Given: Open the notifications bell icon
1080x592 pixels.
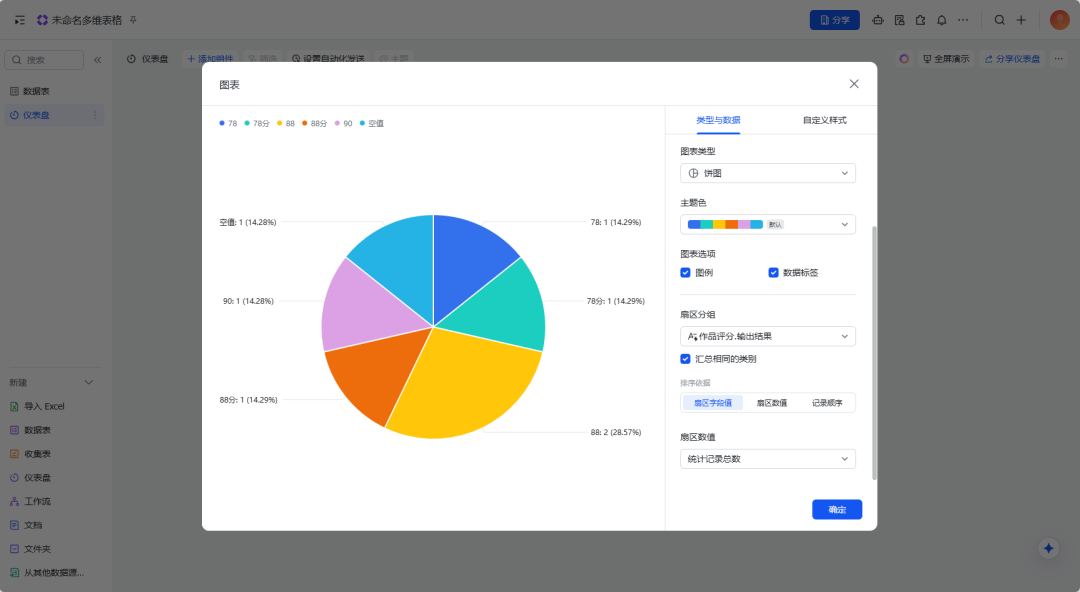Looking at the screenshot, I should pyautogui.click(x=941, y=20).
